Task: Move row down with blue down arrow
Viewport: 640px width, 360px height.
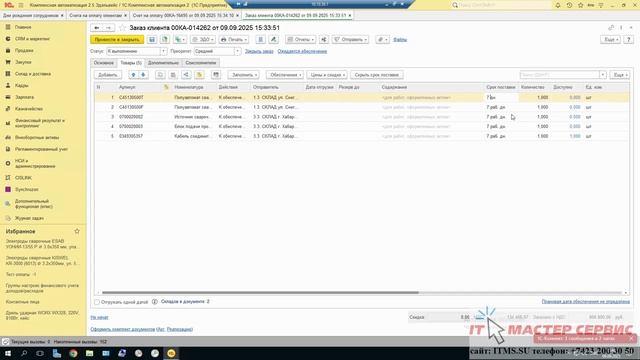Action: tap(143, 75)
